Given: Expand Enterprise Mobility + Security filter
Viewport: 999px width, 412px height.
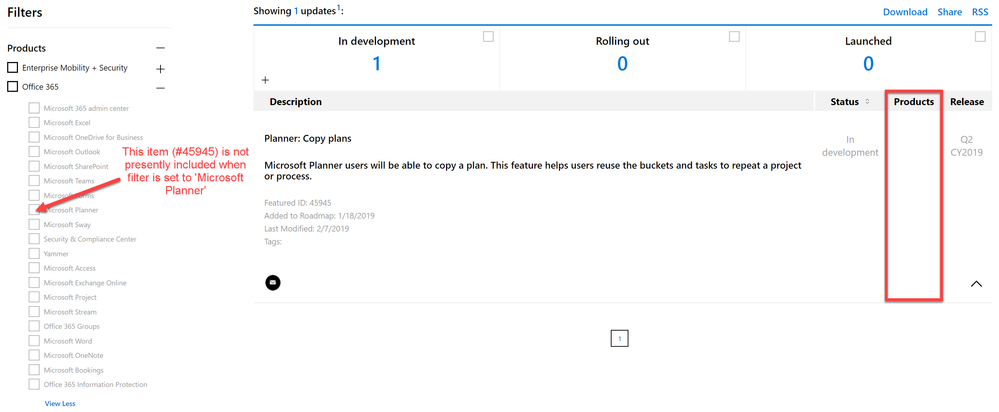Looking at the screenshot, I should [x=161, y=69].
